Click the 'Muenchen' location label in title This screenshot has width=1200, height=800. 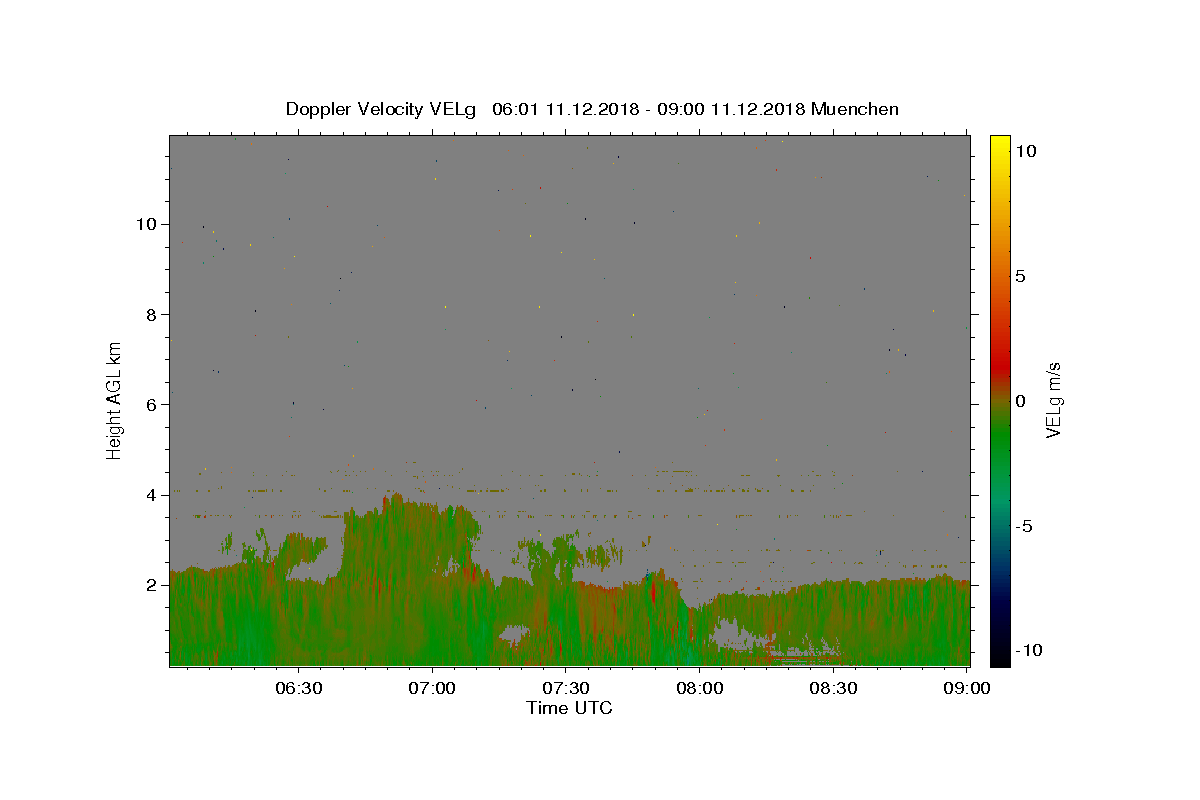855,109
